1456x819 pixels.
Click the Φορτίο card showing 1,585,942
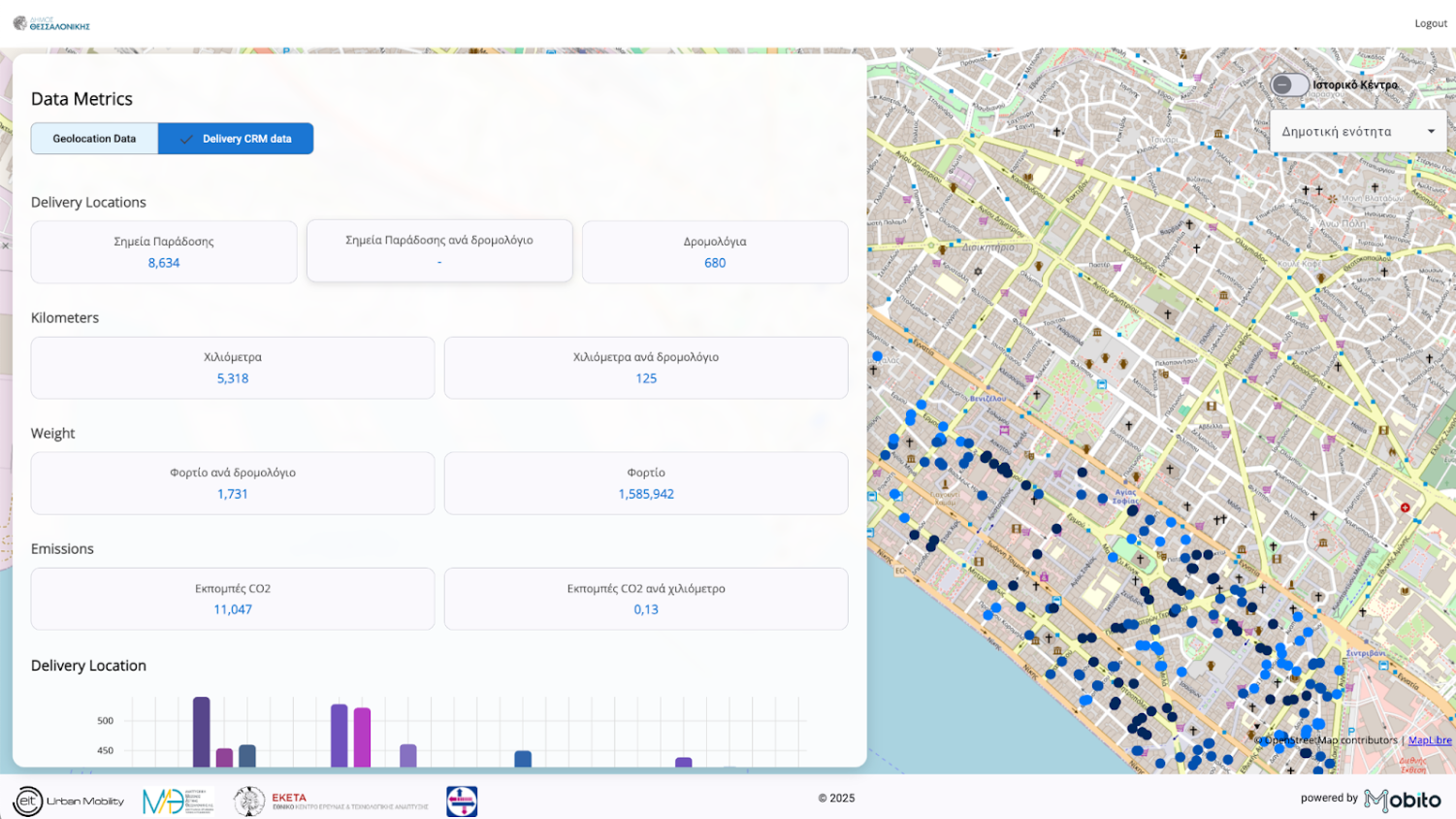646,483
